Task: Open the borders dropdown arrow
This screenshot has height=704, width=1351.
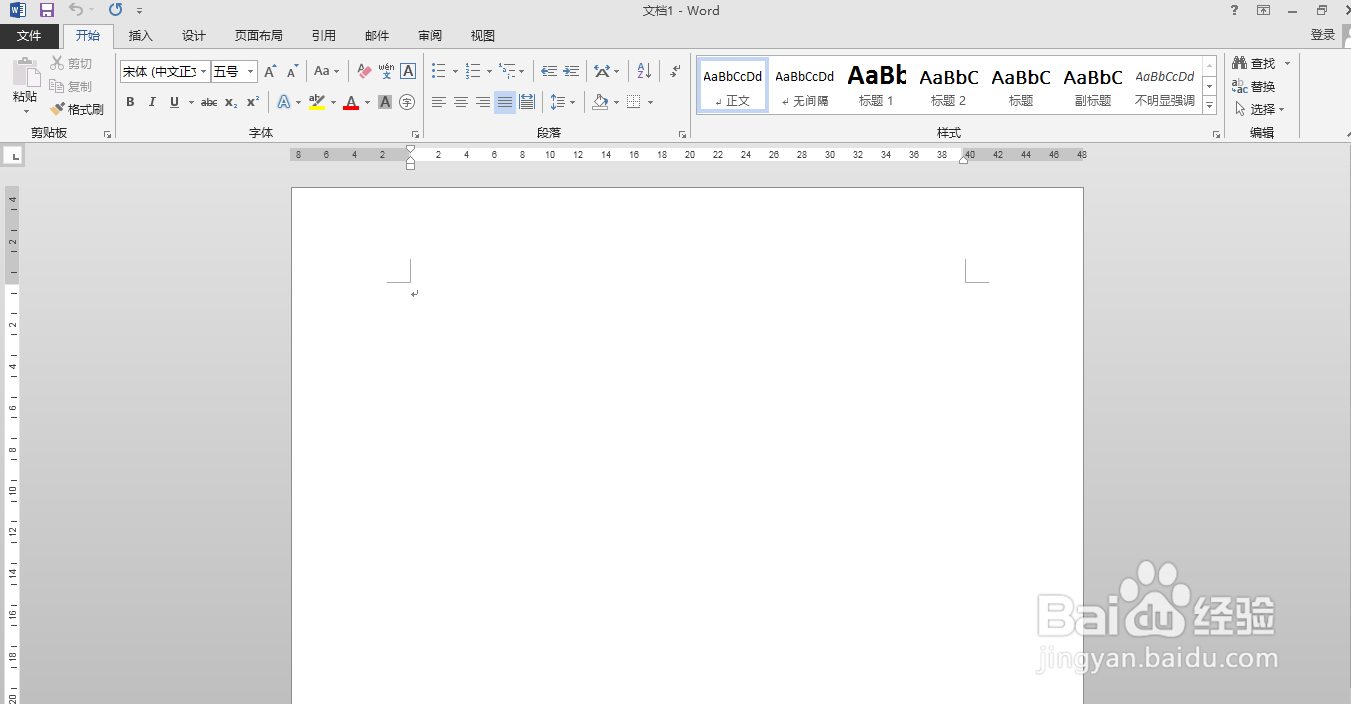Action: 650,102
